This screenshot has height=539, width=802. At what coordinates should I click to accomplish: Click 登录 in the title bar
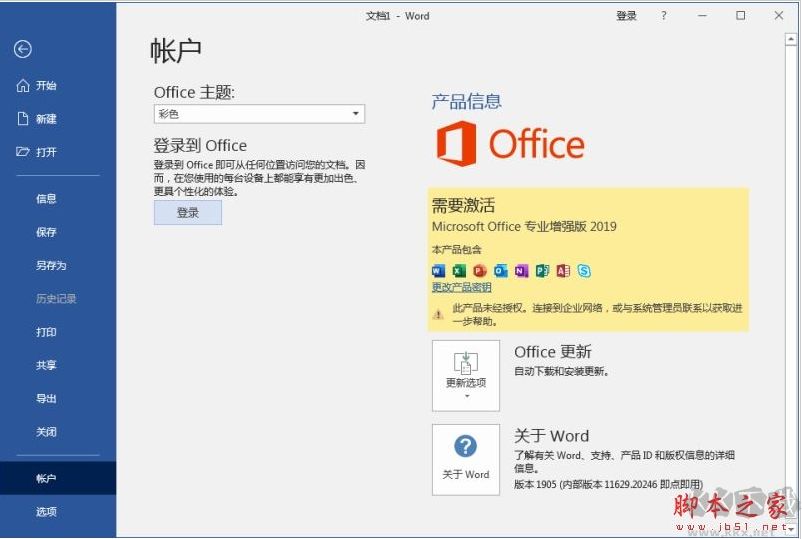pos(626,16)
